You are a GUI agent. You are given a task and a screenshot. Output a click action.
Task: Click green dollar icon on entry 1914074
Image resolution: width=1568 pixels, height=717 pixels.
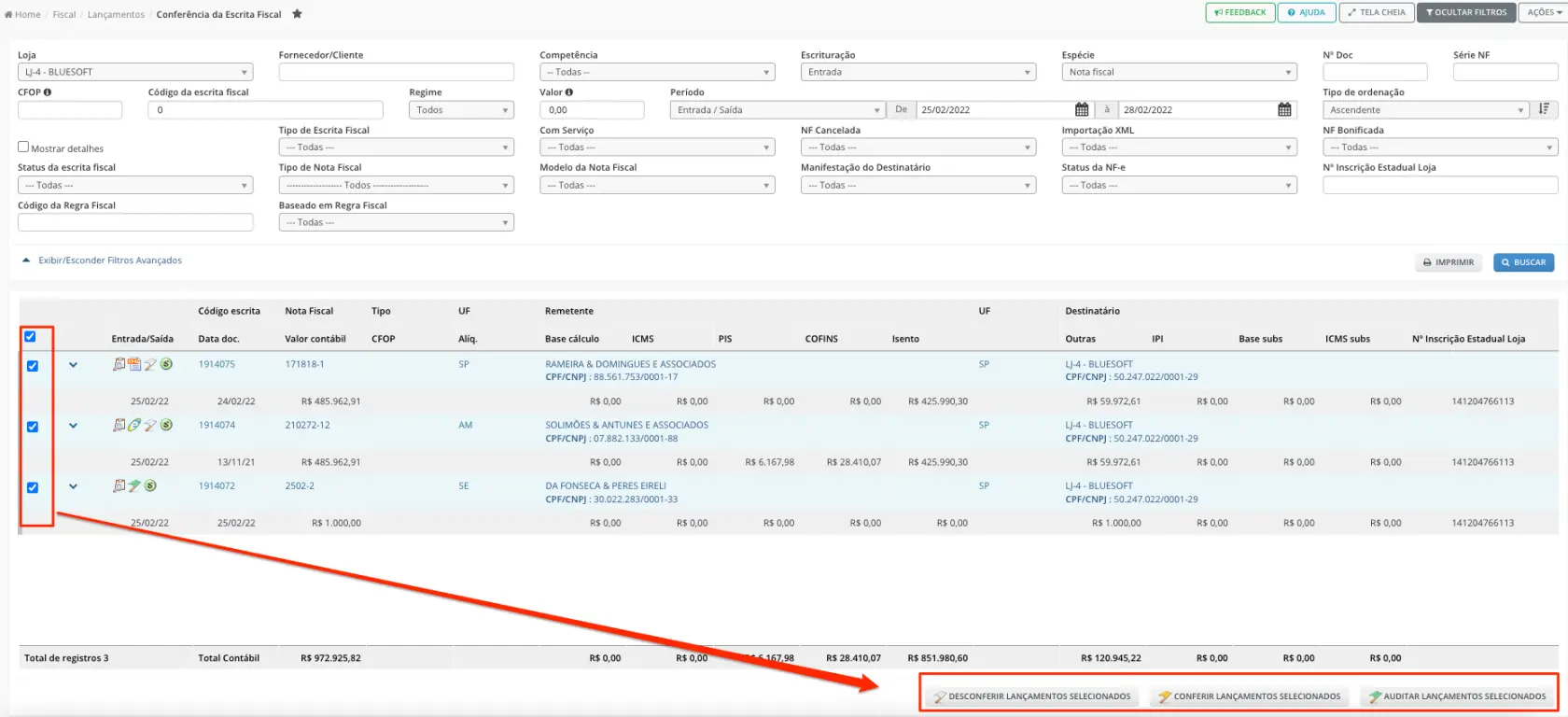pyautogui.click(x=166, y=425)
